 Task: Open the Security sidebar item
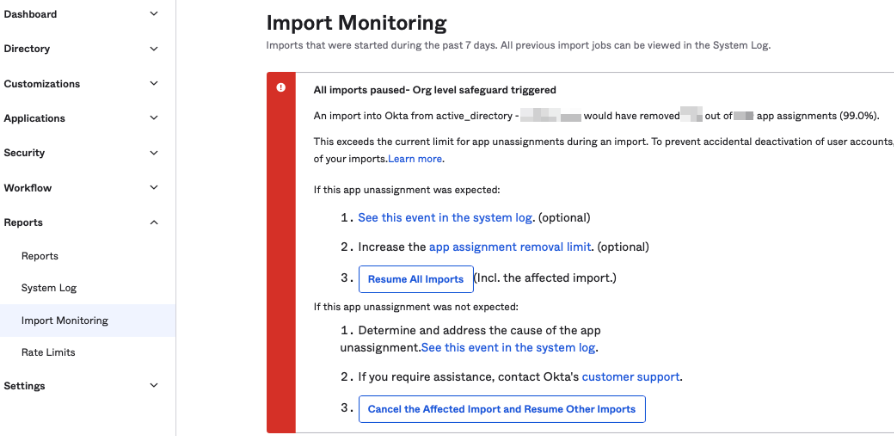tap(24, 153)
